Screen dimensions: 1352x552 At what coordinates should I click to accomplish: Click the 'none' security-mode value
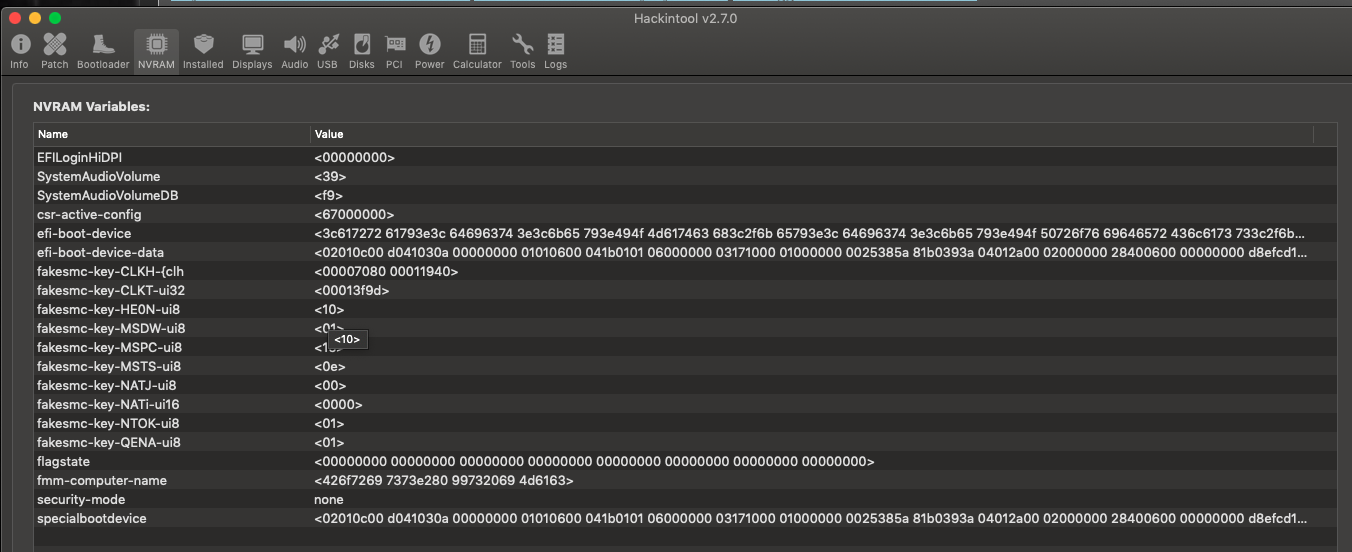[x=329, y=500]
